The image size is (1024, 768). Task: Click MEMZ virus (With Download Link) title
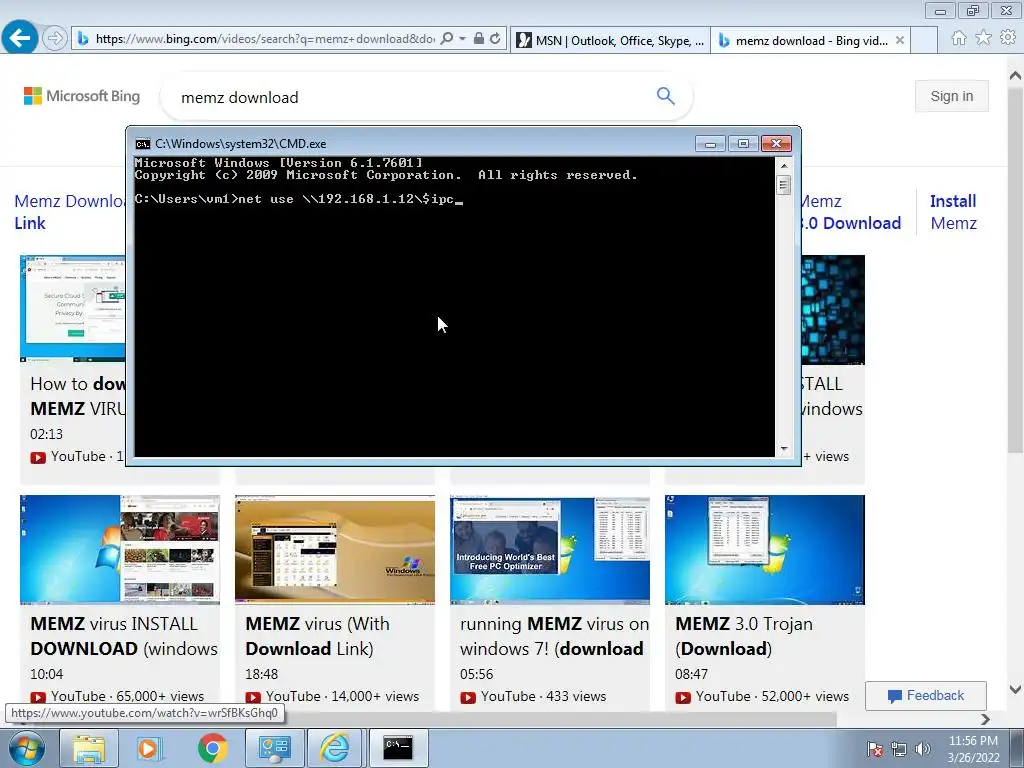317,636
